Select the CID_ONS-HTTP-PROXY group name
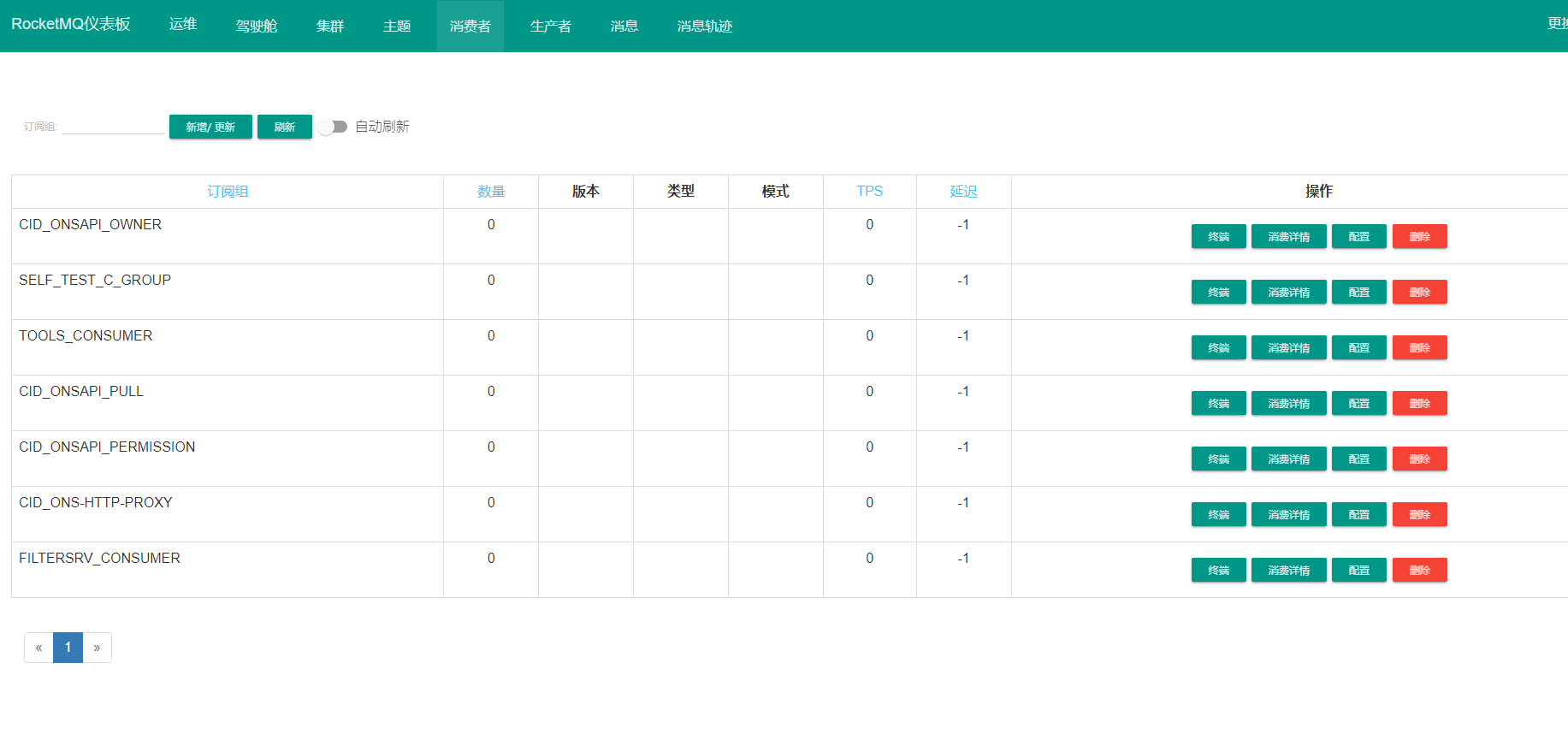The width and height of the screenshot is (1568, 740). pyautogui.click(x=96, y=502)
